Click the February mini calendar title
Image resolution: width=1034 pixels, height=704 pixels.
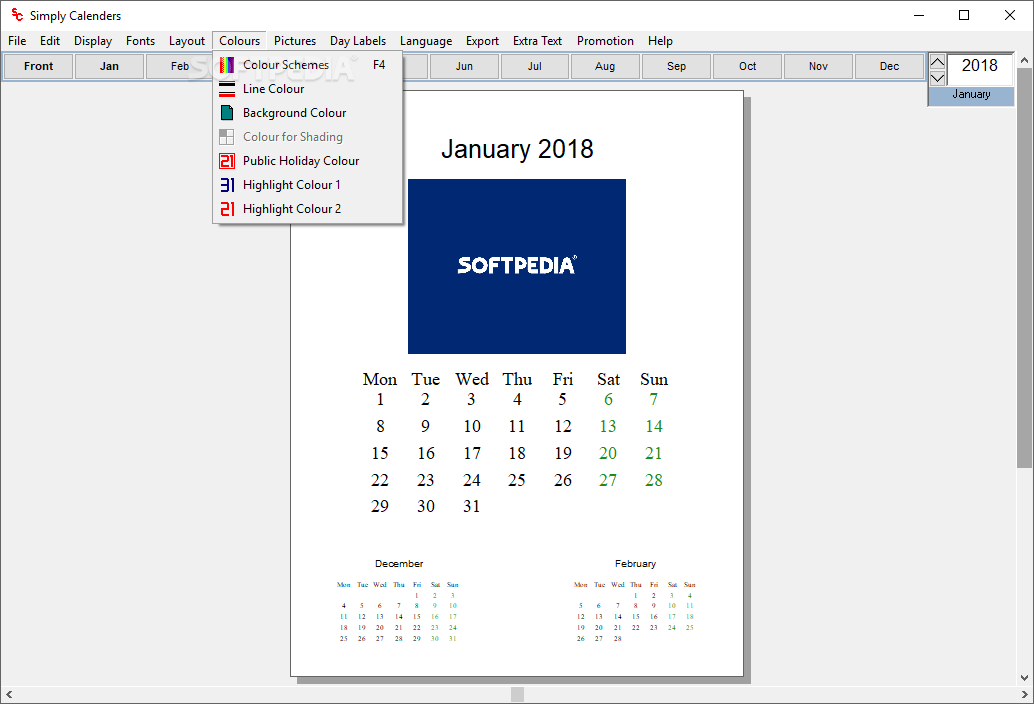636,564
